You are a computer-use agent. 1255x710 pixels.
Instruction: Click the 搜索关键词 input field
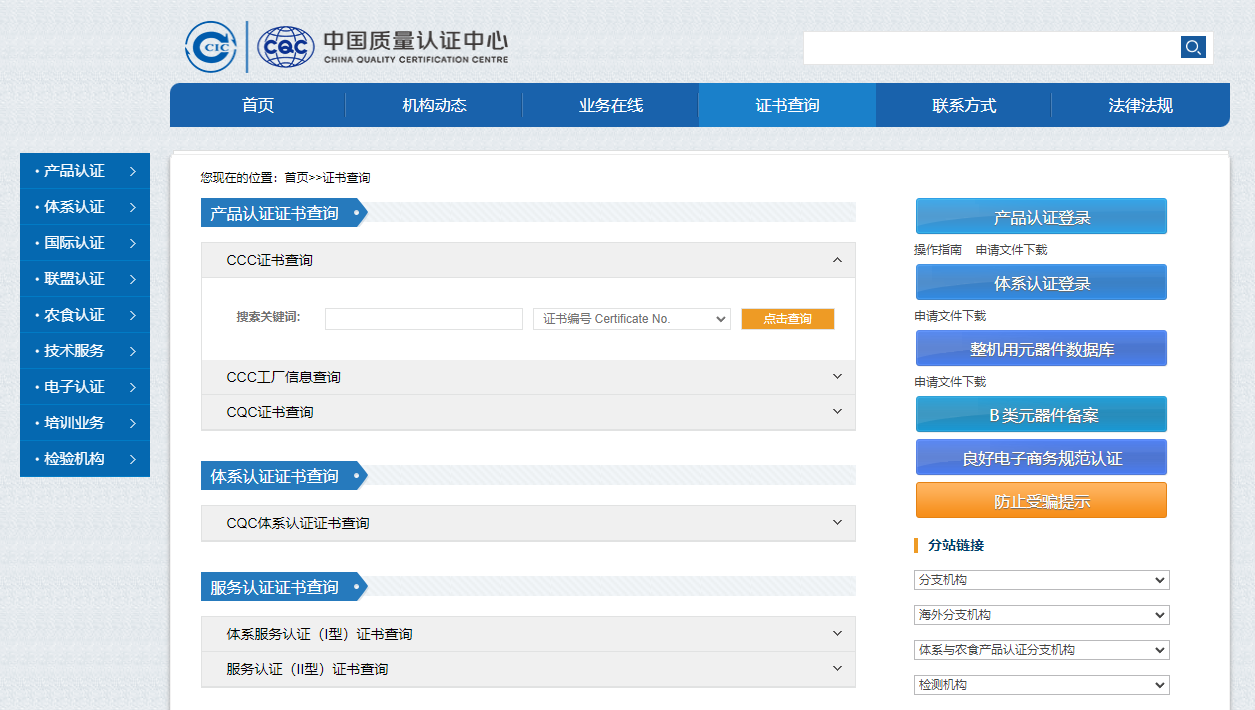(424, 319)
